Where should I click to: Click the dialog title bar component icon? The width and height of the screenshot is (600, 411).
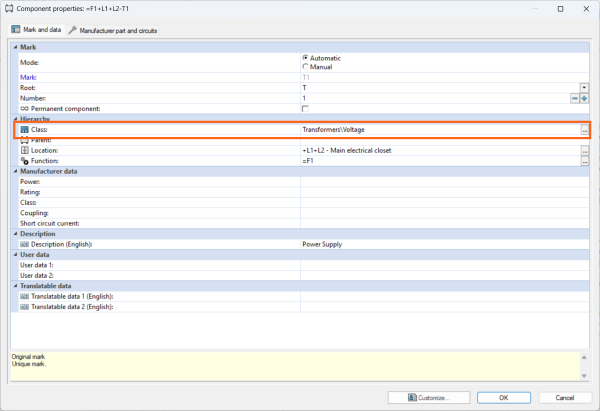9,8
